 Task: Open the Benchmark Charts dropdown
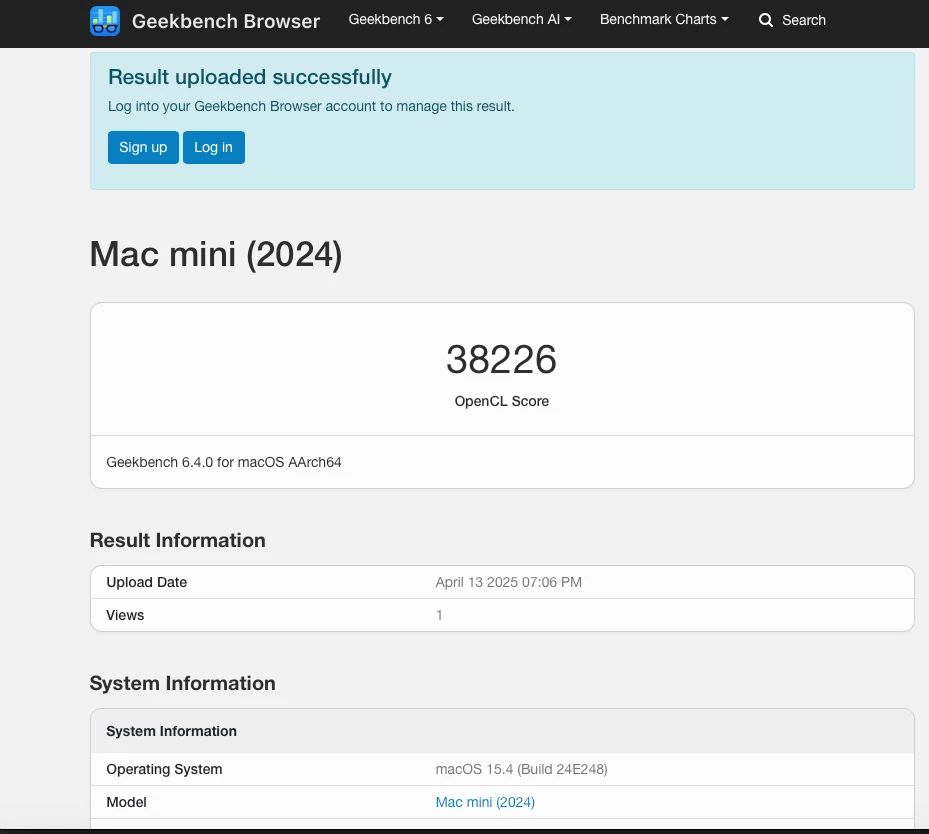click(x=664, y=20)
